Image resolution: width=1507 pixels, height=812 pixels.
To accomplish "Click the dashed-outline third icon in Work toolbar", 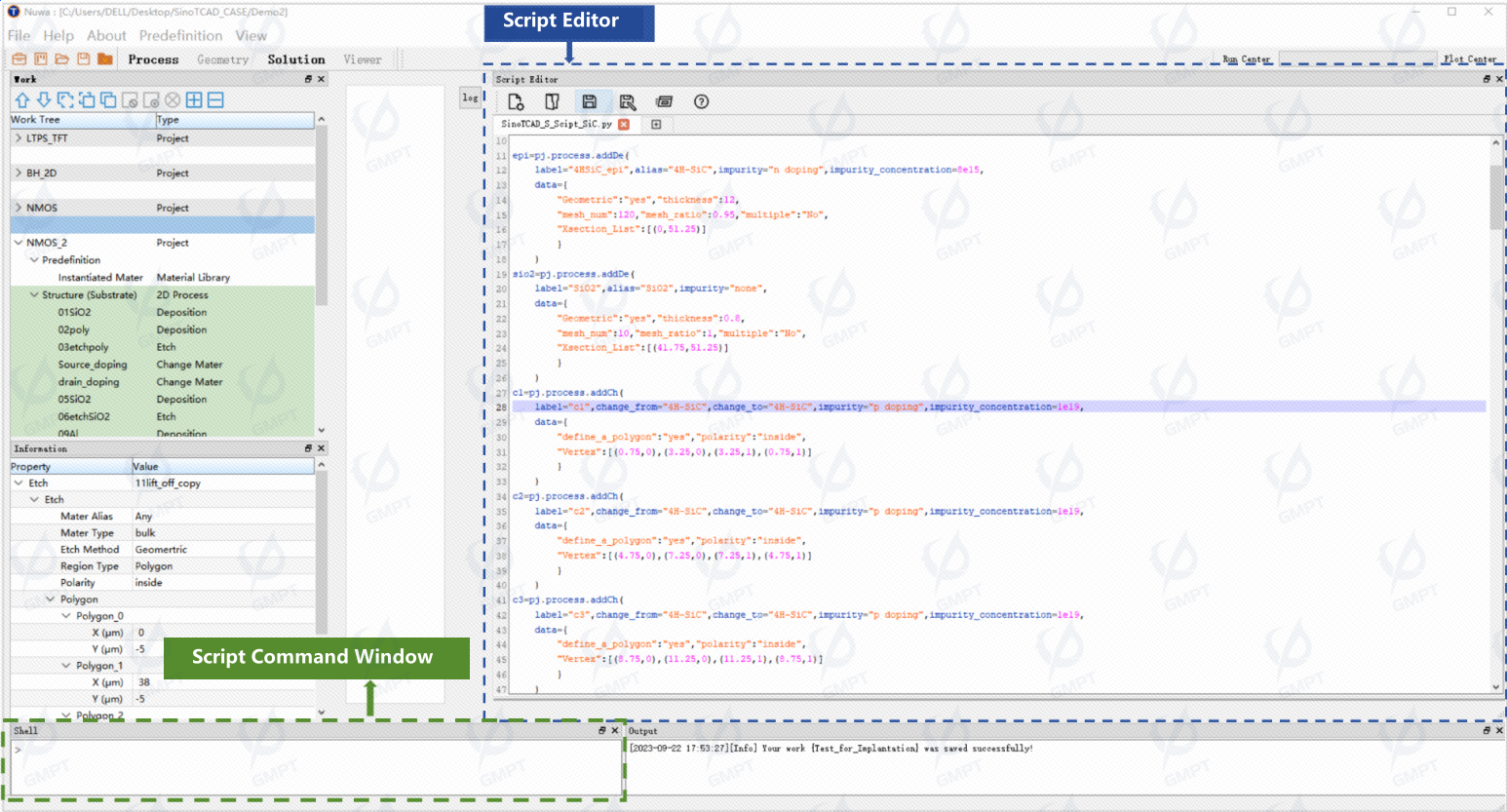I will click(65, 100).
